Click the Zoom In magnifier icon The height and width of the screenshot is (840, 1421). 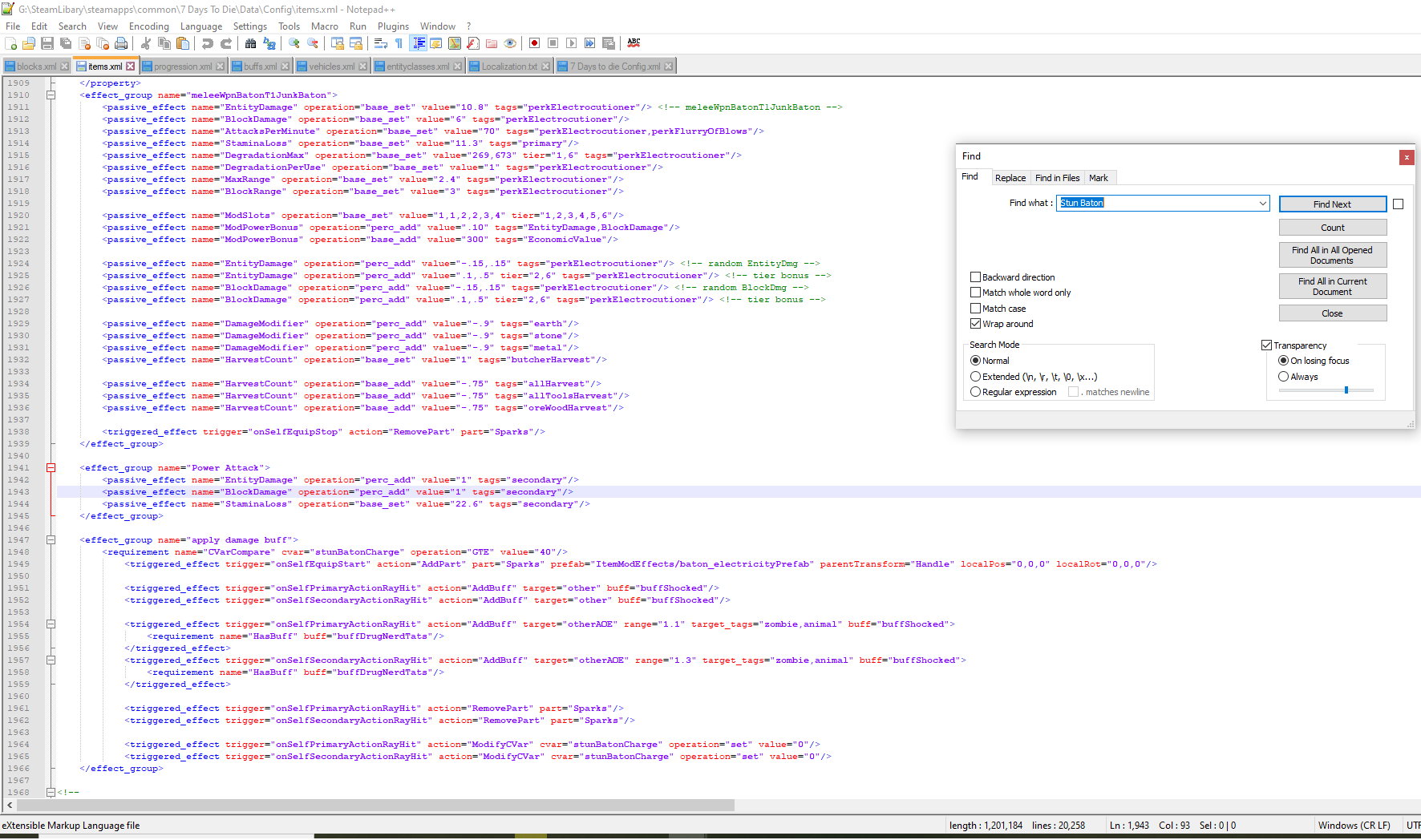pyautogui.click(x=294, y=43)
